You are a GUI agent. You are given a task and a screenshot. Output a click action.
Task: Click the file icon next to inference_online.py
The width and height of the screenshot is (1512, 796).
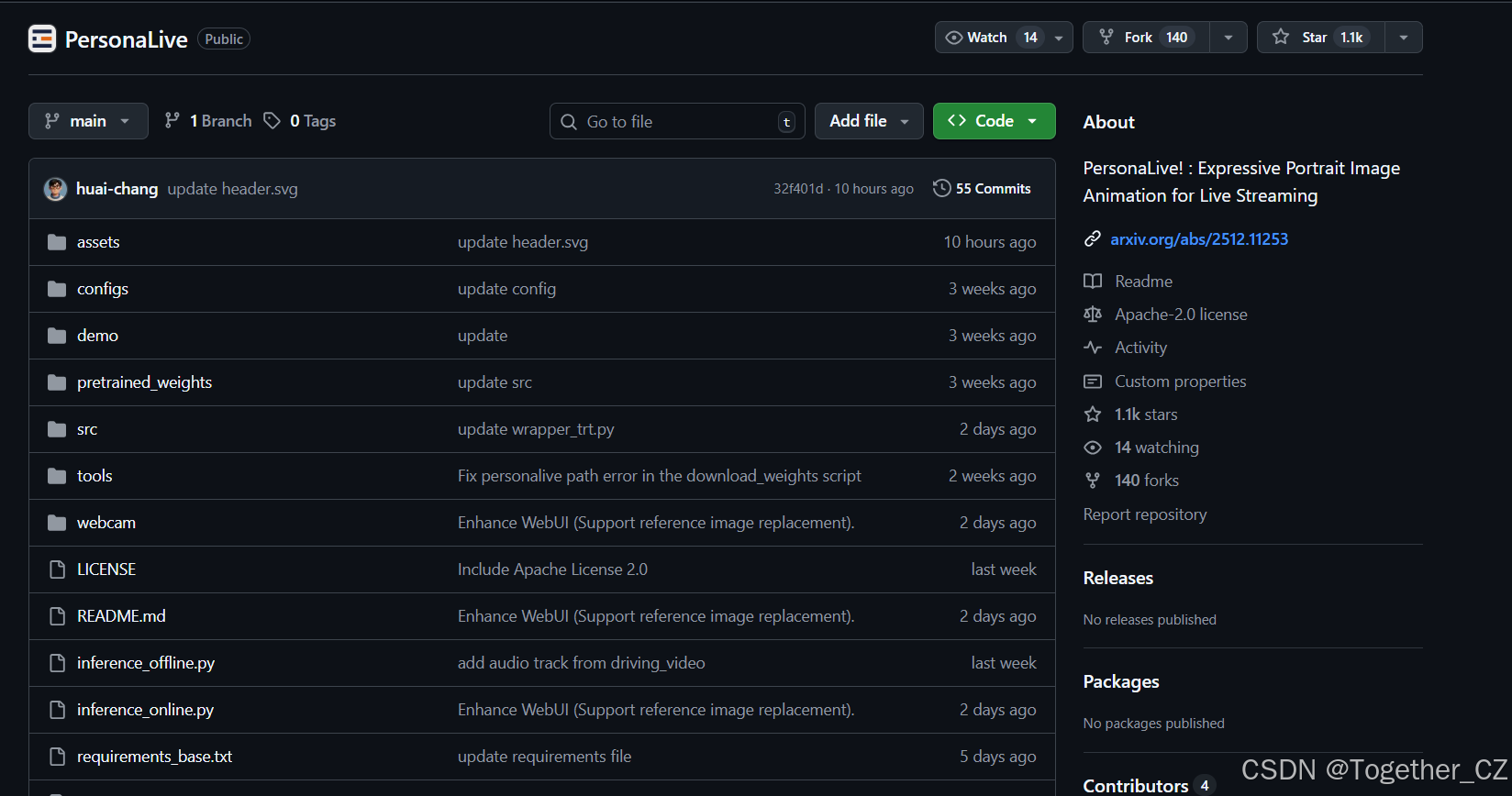pyautogui.click(x=57, y=710)
